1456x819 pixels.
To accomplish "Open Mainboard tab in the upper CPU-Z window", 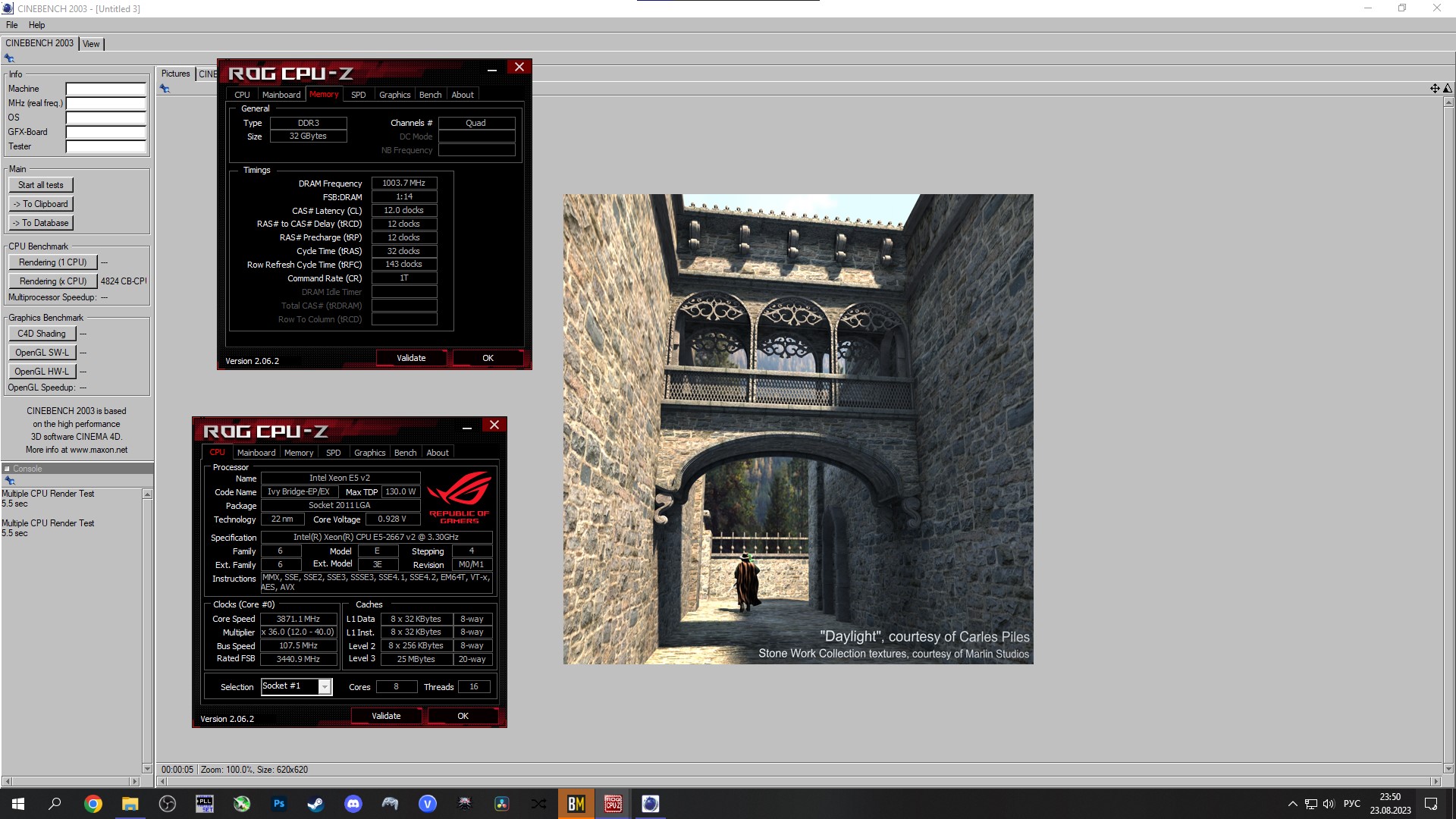I will tap(281, 95).
